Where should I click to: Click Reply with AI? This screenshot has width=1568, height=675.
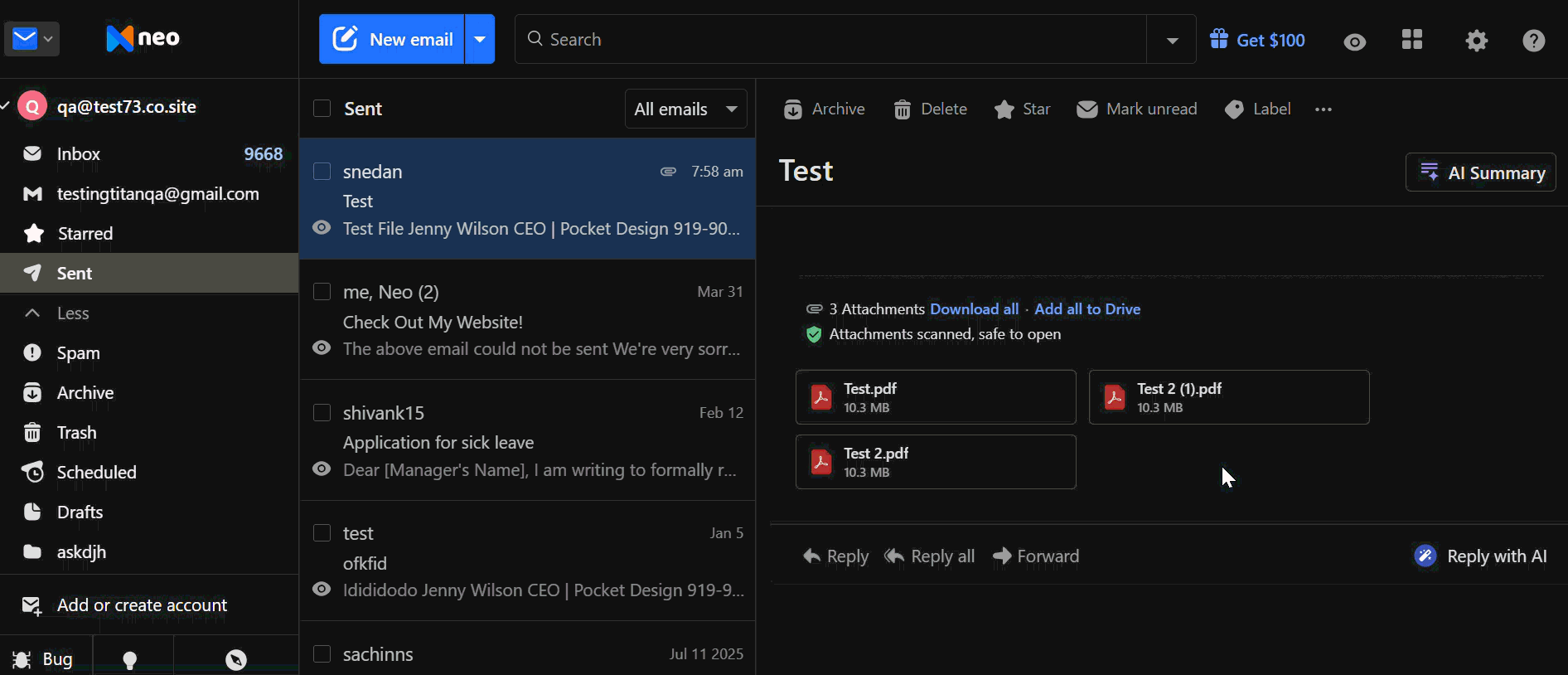pos(1480,556)
